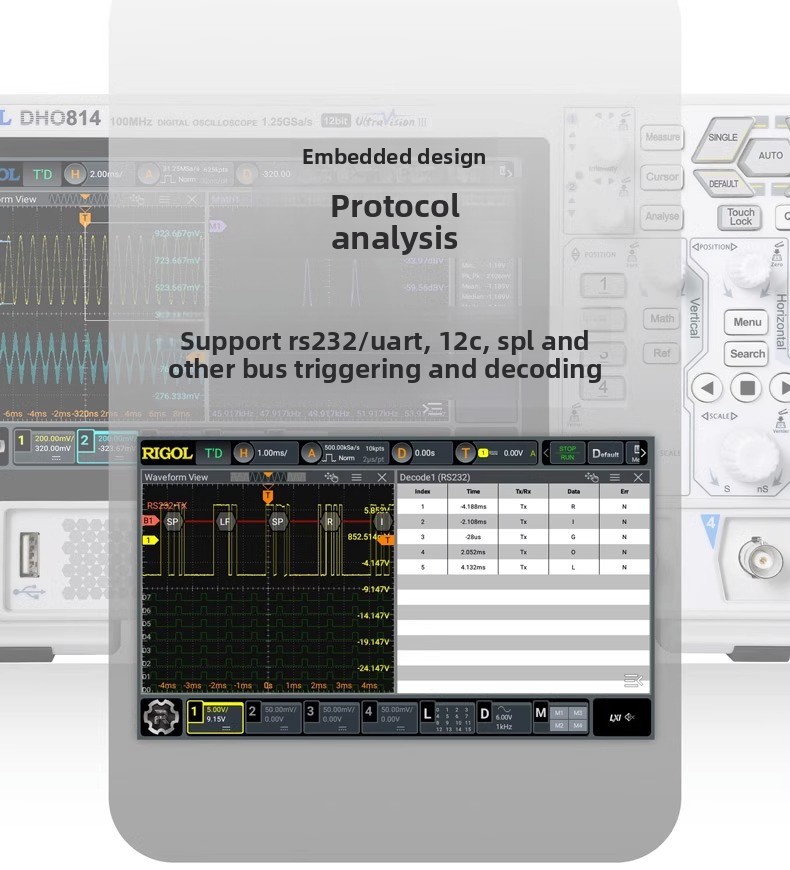This screenshot has width=790, height=870.
Task: Expand the result list icon in the Decode panel
Action: (x=633, y=680)
